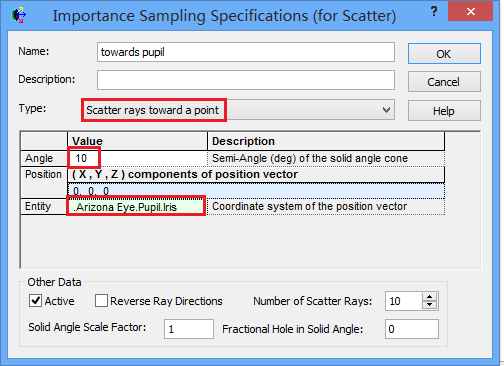Click the Cancel button
This screenshot has width=504, height=366.
[444, 82]
